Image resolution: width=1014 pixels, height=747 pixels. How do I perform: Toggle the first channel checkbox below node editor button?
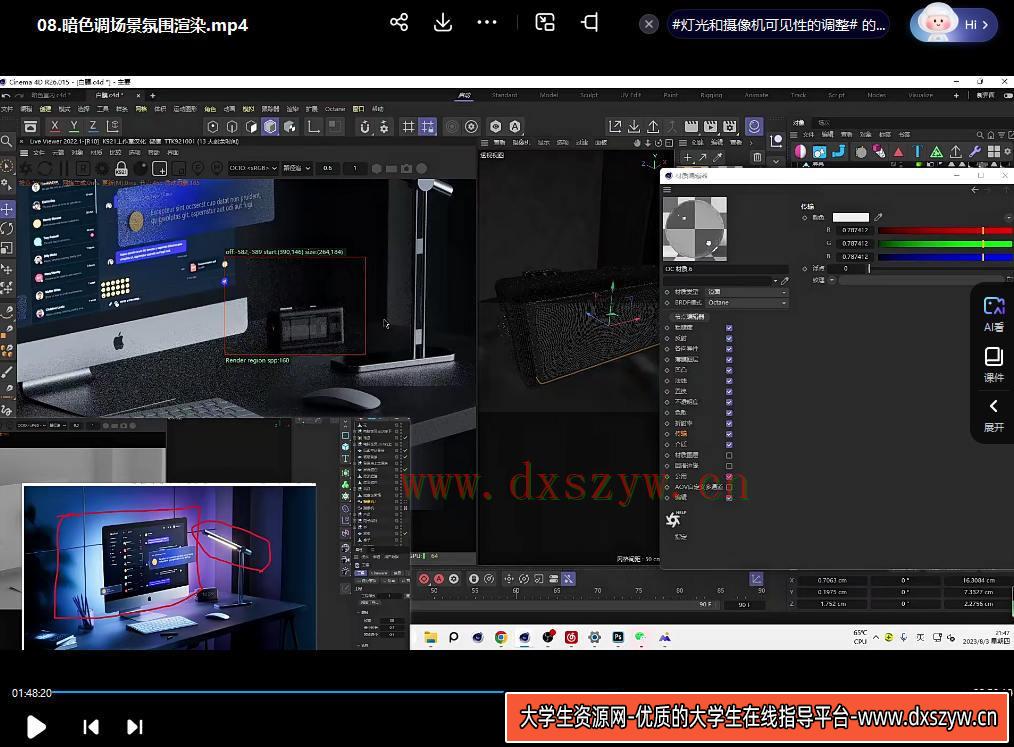click(729, 328)
